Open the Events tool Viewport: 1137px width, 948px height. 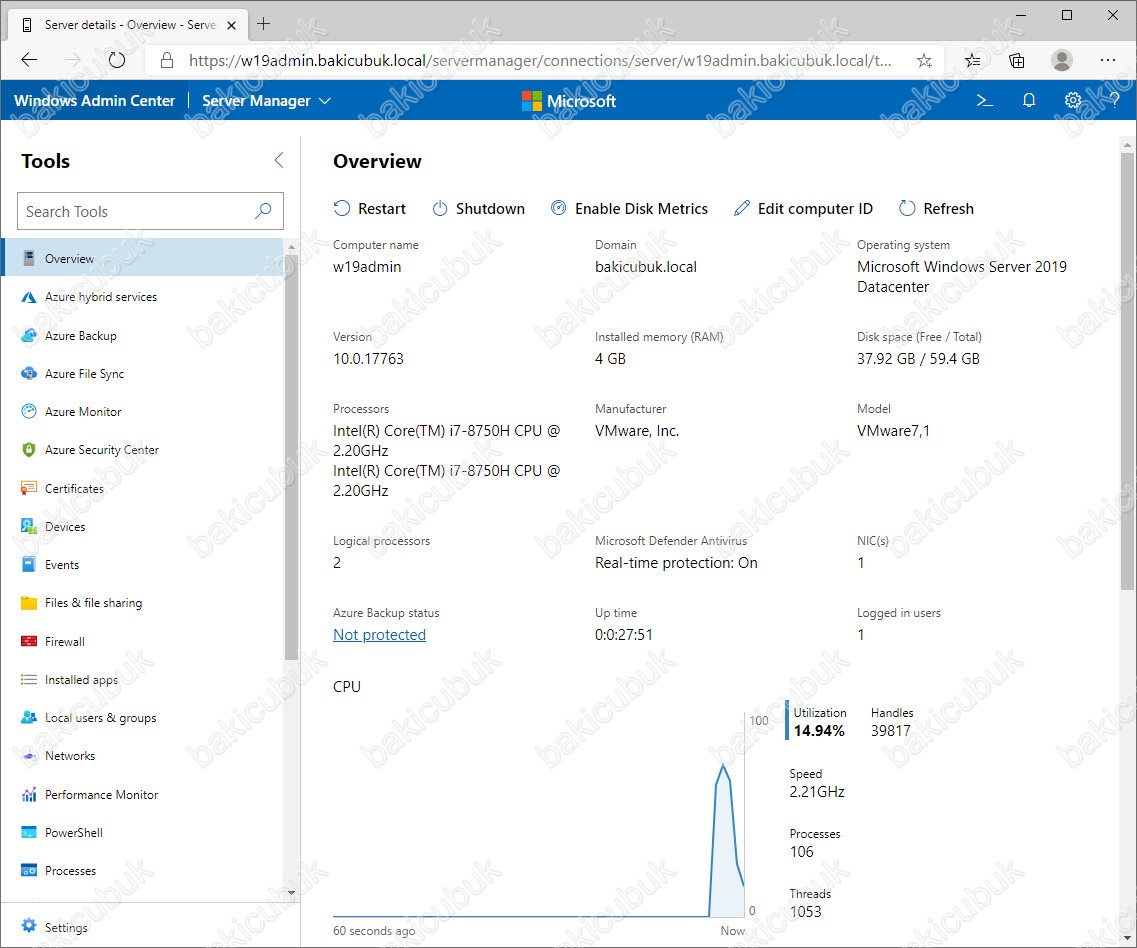(x=144, y=564)
